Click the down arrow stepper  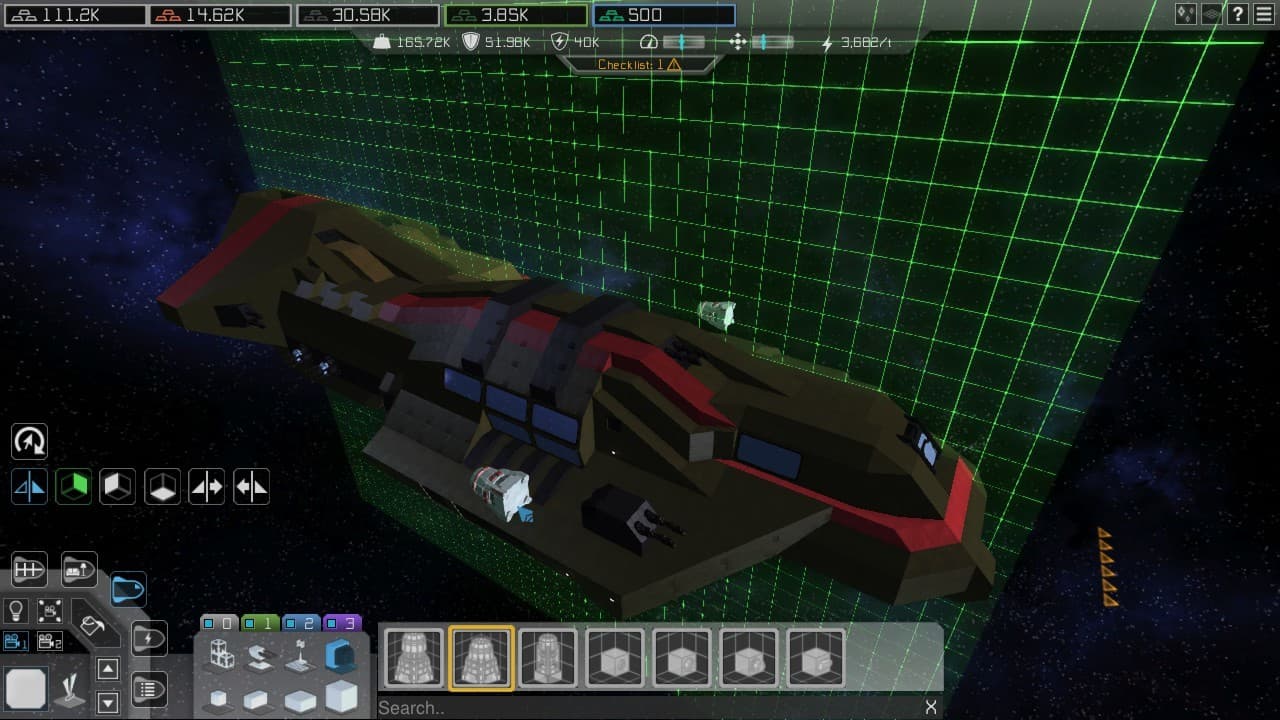click(x=108, y=701)
